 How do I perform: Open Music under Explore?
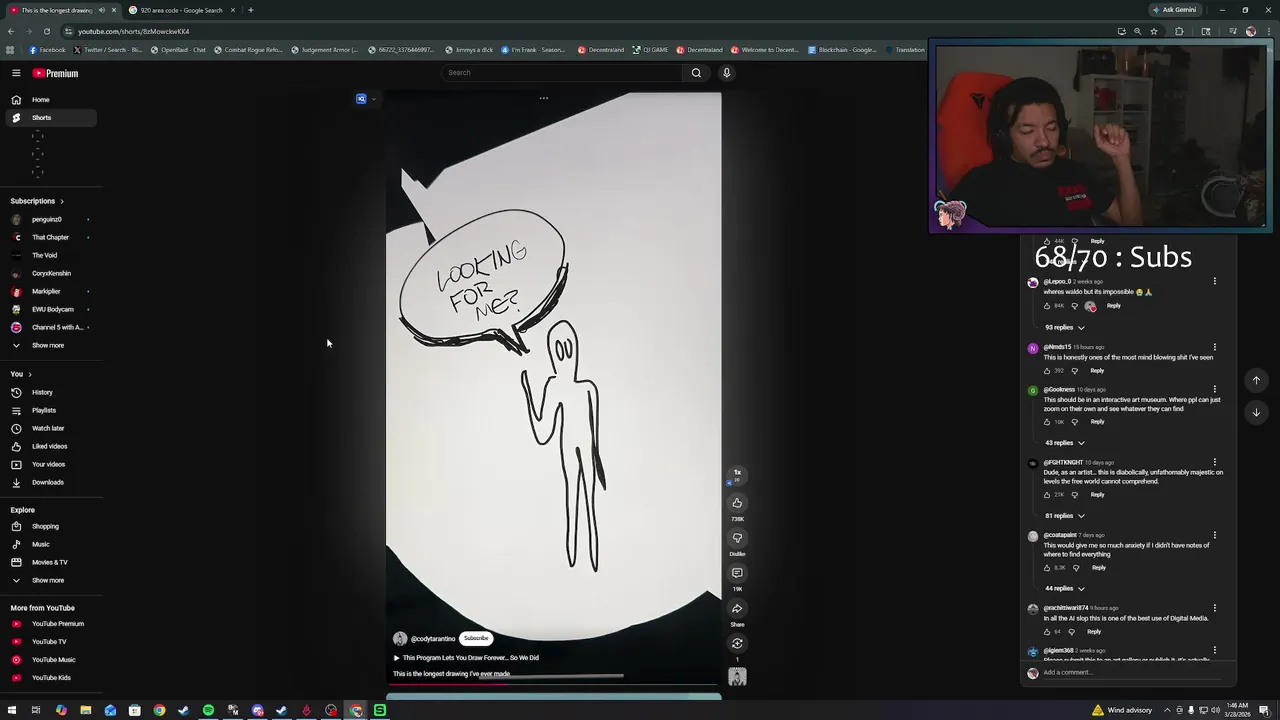pos(48,544)
